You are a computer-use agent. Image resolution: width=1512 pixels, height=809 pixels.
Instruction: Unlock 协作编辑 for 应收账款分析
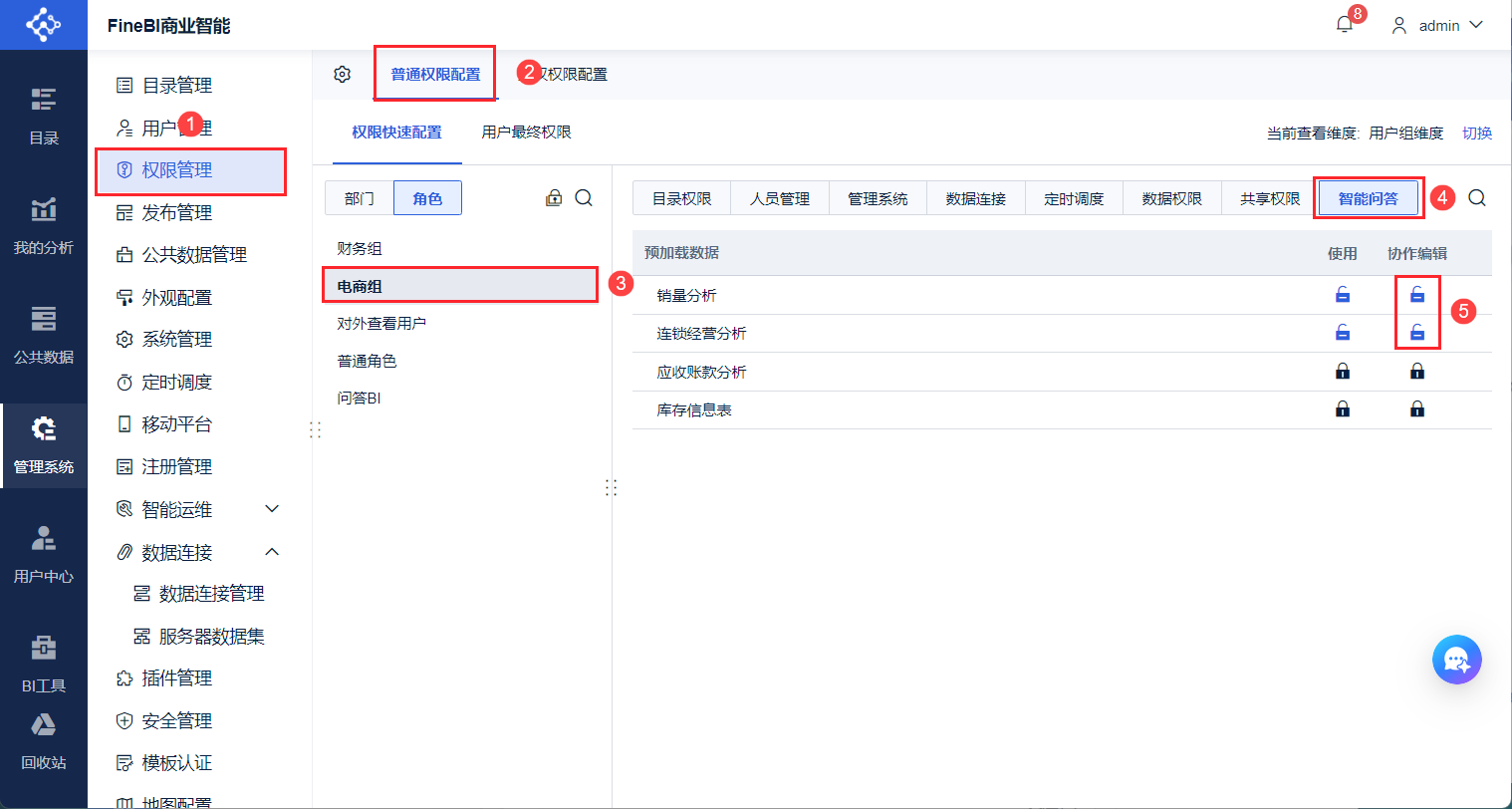(x=1417, y=372)
